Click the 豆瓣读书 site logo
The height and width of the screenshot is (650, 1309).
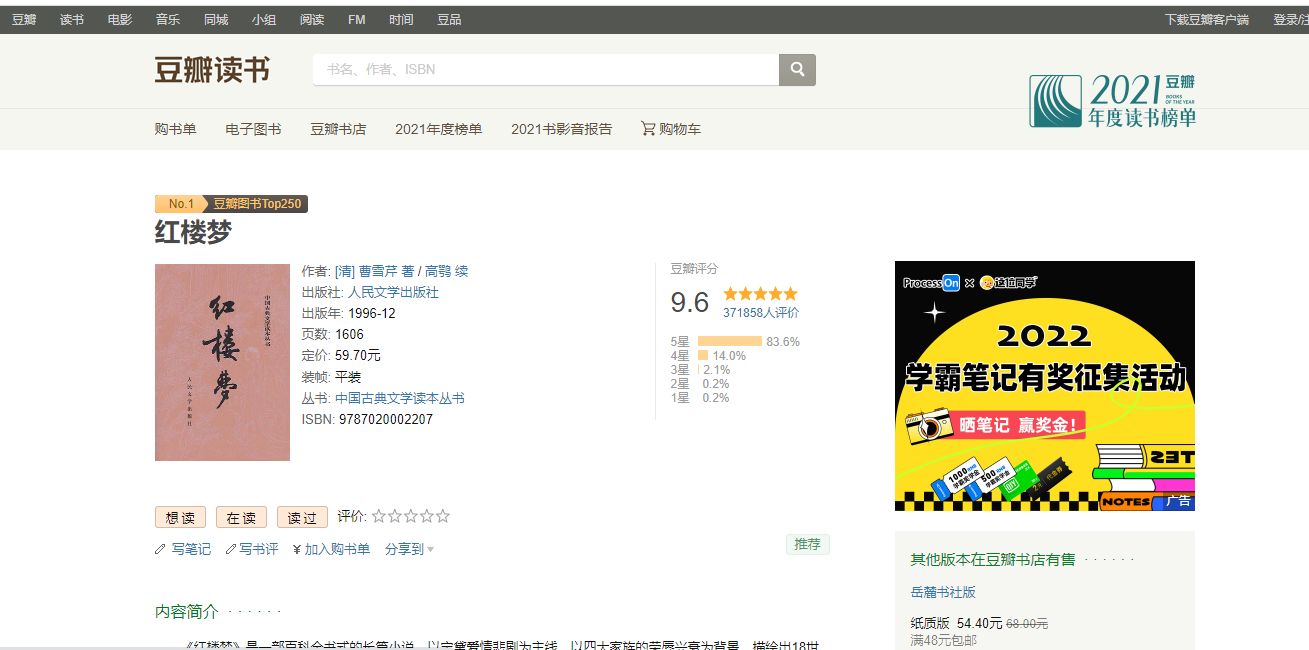pyautogui.click(x=212, y=70)
